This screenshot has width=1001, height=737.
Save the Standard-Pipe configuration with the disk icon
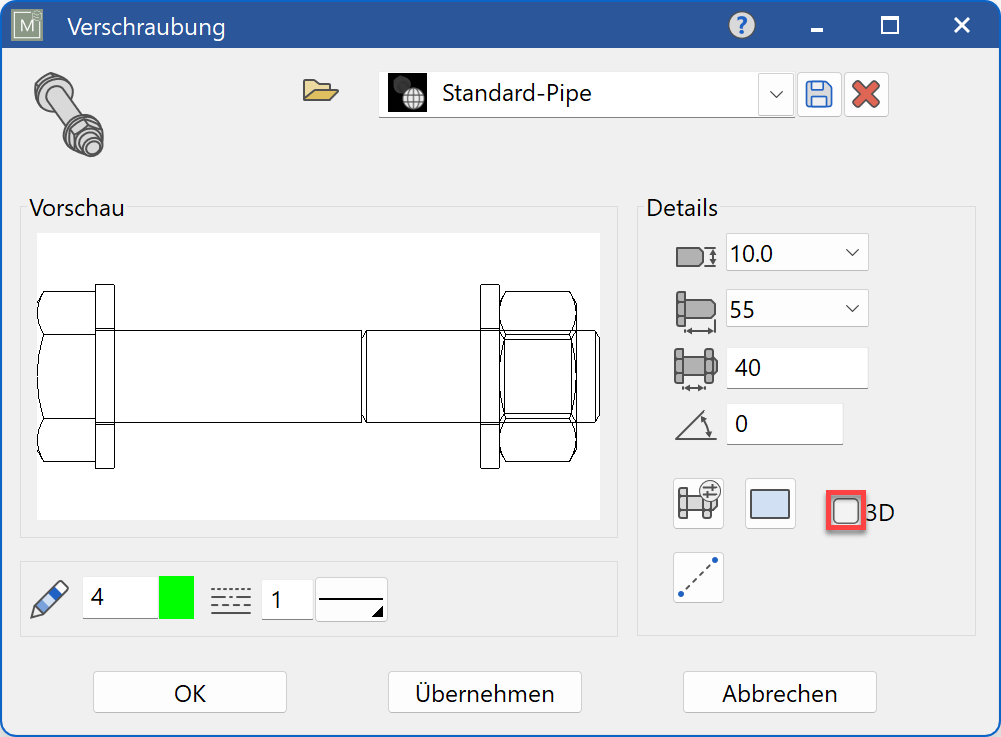tap(819, 93)
